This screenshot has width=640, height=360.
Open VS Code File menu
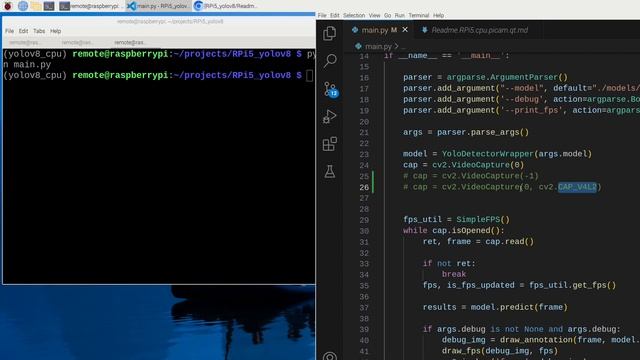322,16
